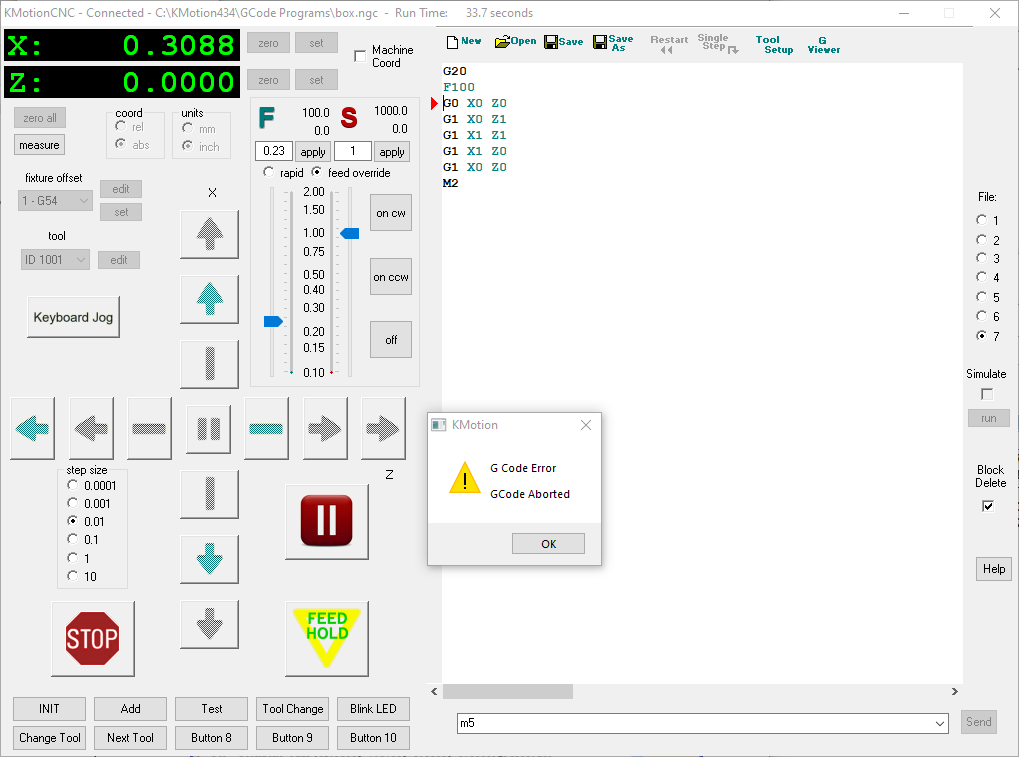Enable the Machine Coord checkbox
Screen dimensions: 1019x757
tap(360, 56)
